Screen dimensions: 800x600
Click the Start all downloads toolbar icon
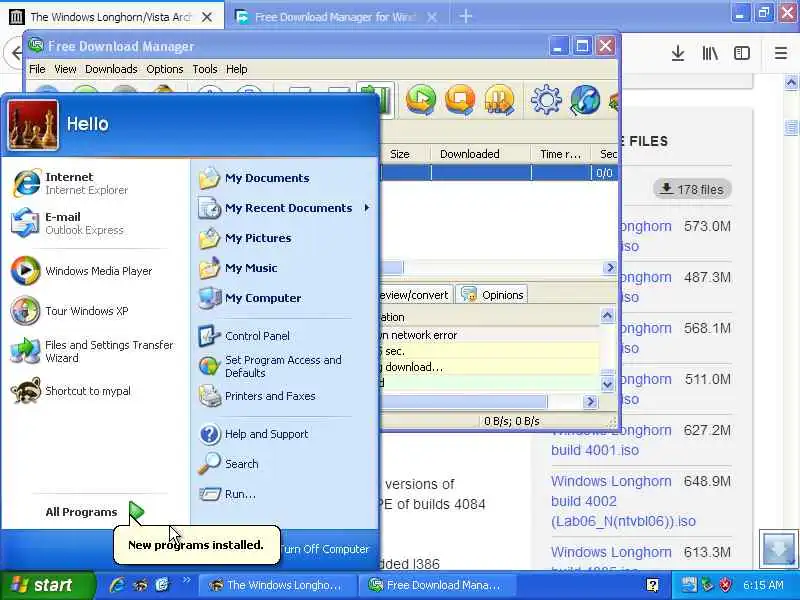click(421, 99)
